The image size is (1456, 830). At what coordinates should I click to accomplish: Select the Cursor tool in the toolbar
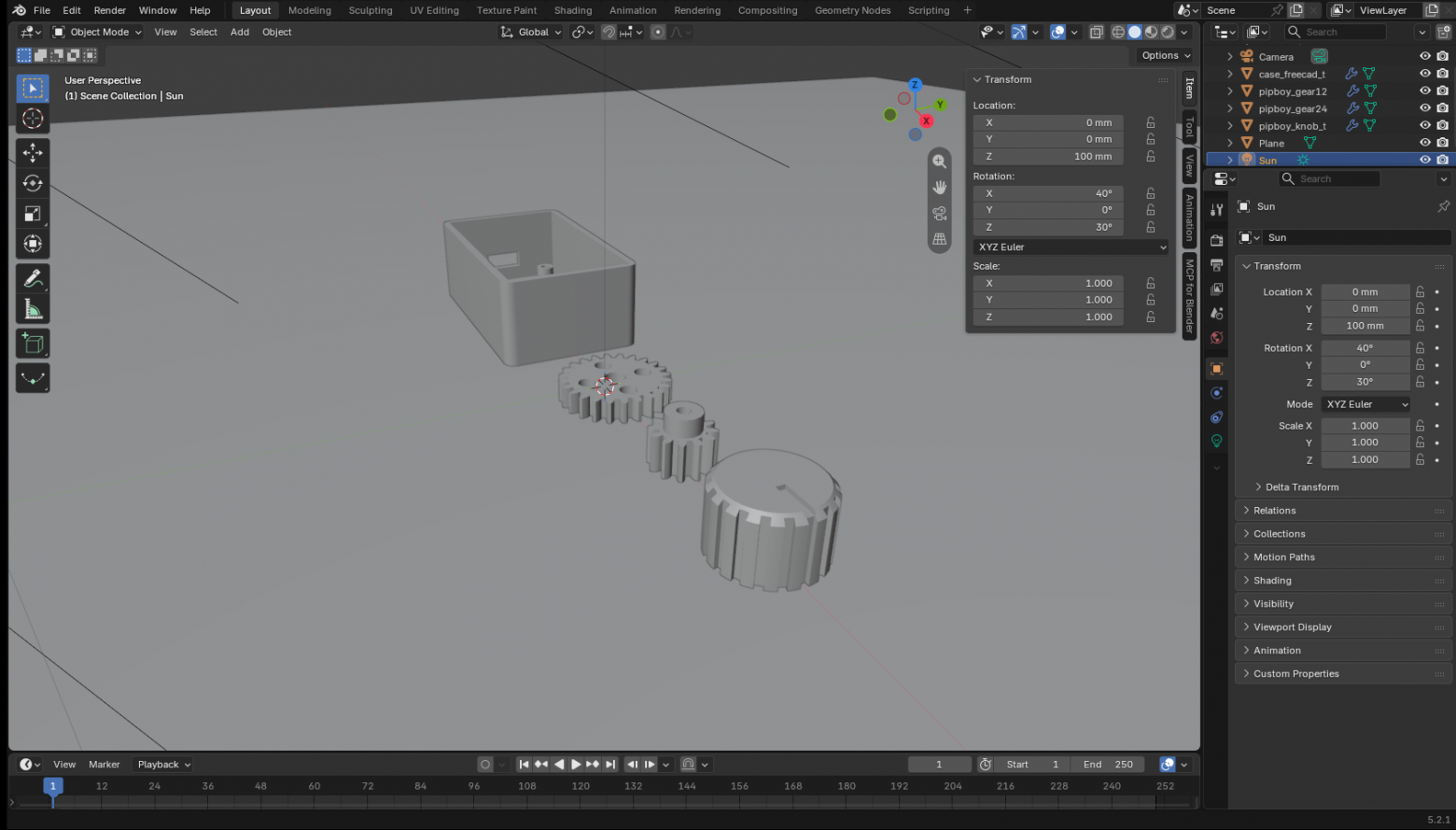pos(33,119)
